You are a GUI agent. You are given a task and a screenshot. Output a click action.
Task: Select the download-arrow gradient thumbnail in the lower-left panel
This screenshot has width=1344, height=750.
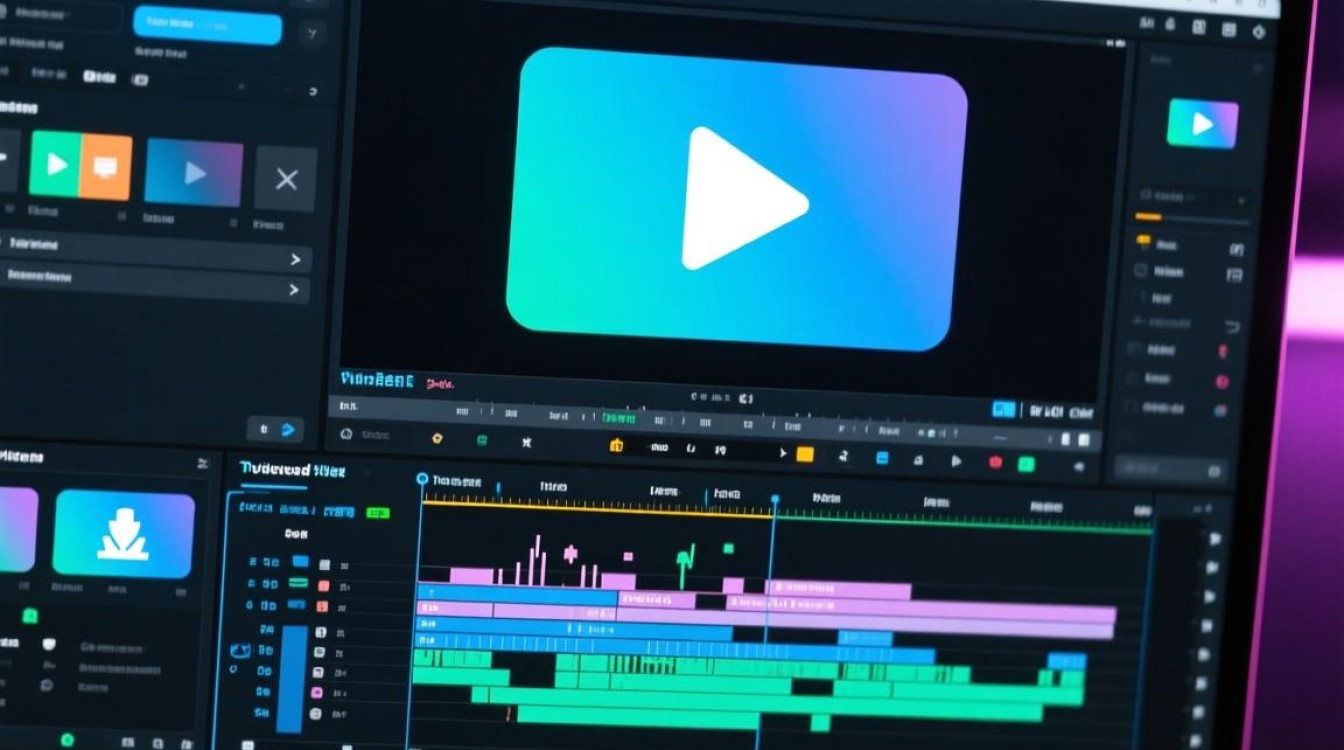click(123, 534)
